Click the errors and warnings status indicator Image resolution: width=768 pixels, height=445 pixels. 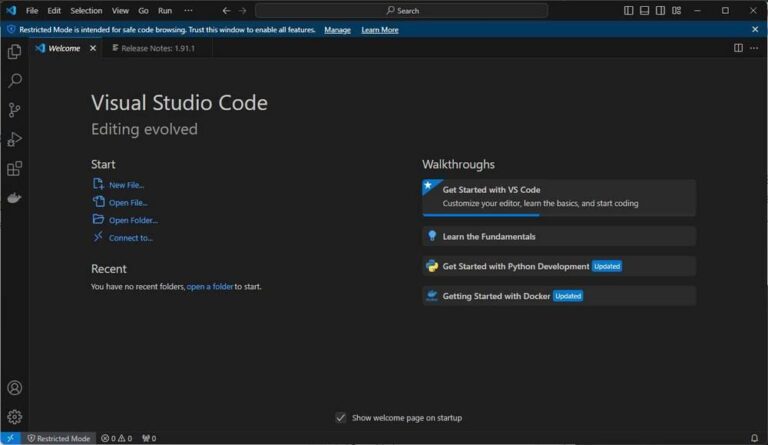click(117, 438)
